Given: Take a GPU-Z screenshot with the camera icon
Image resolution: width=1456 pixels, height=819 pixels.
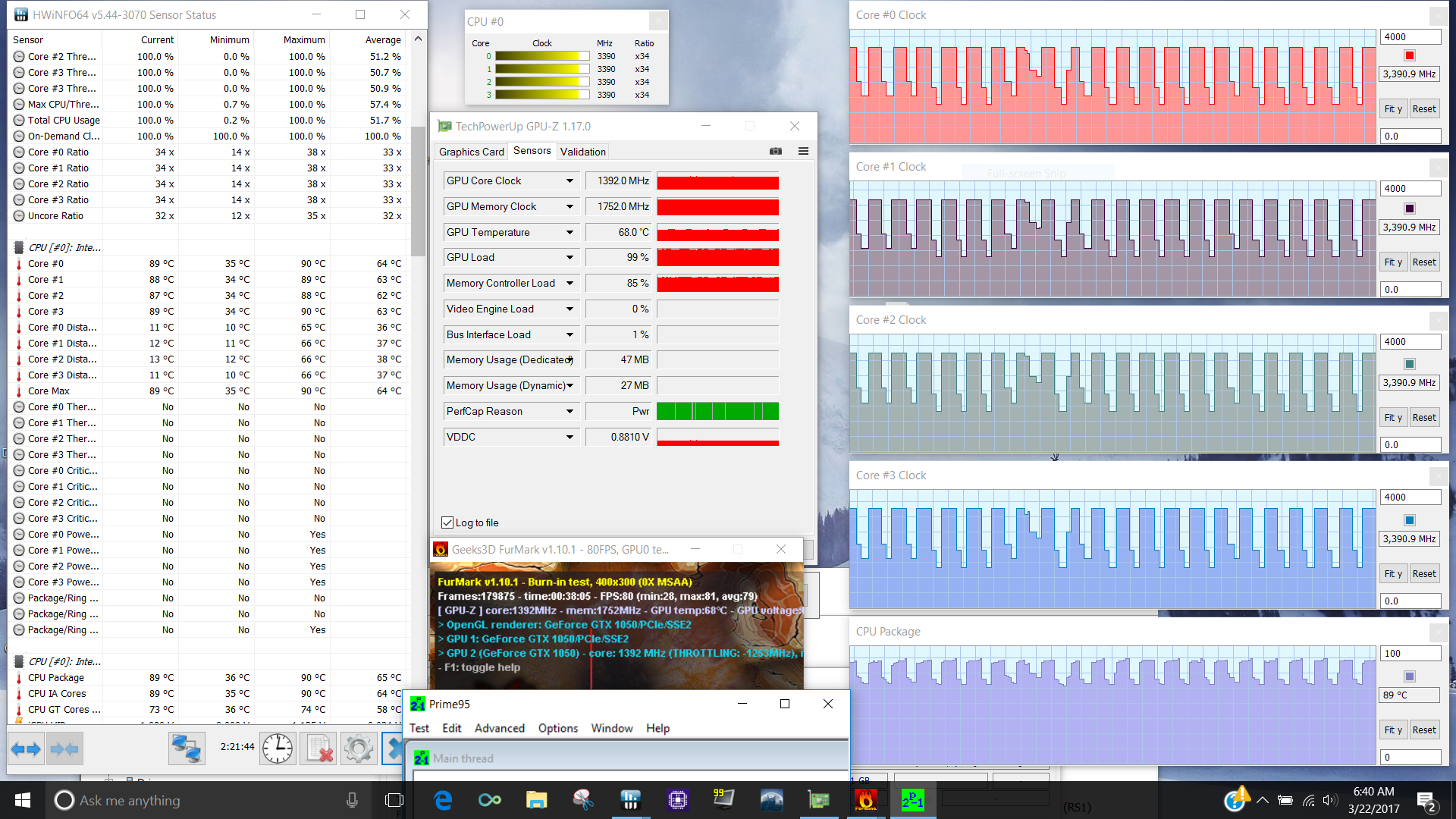Looking at the screenshot, I should (775, 152).
